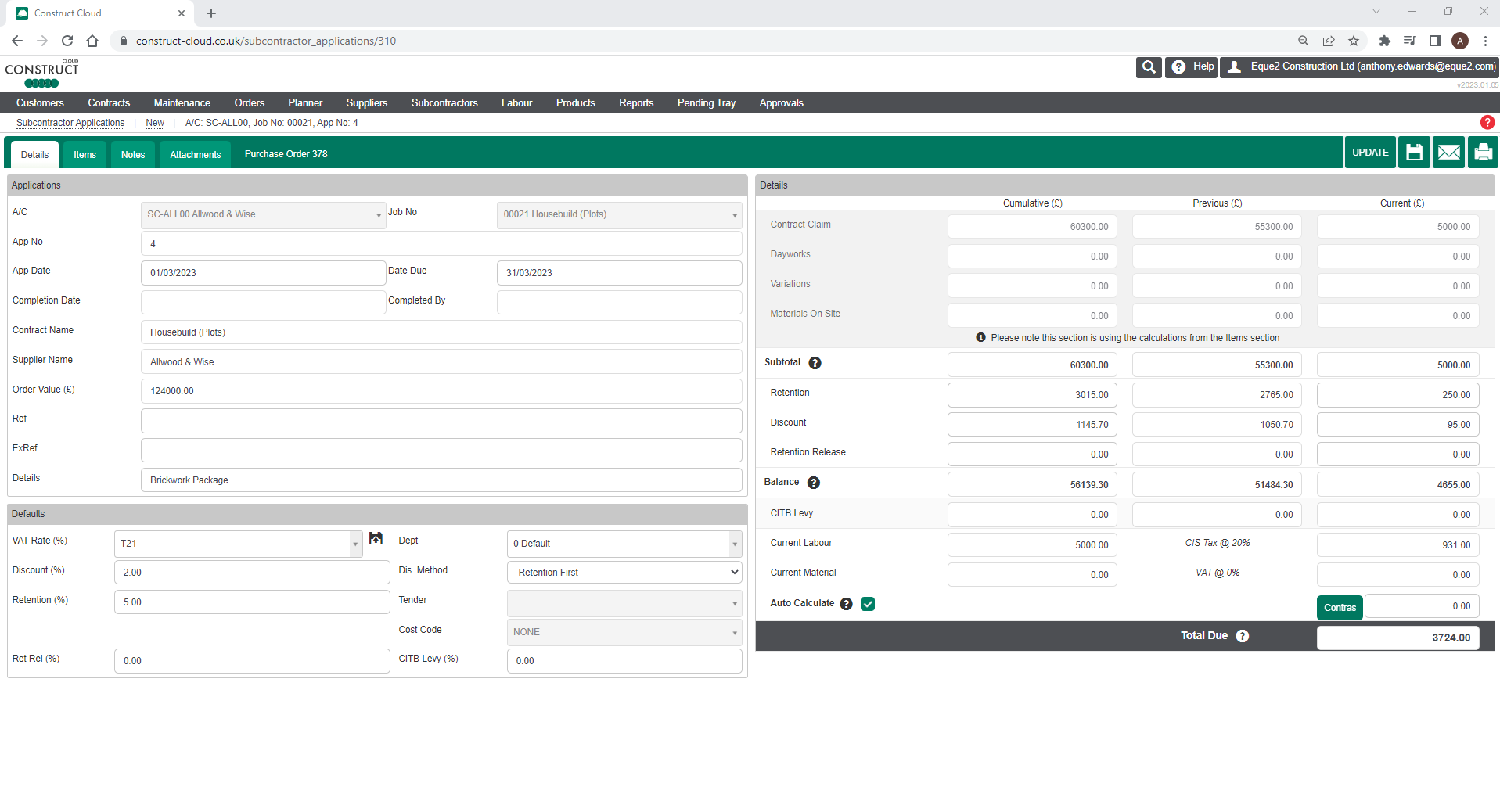Open the Maintenance menu
Image resolution: width=1500 pixels, height=812 pixels.
[182, 103]
